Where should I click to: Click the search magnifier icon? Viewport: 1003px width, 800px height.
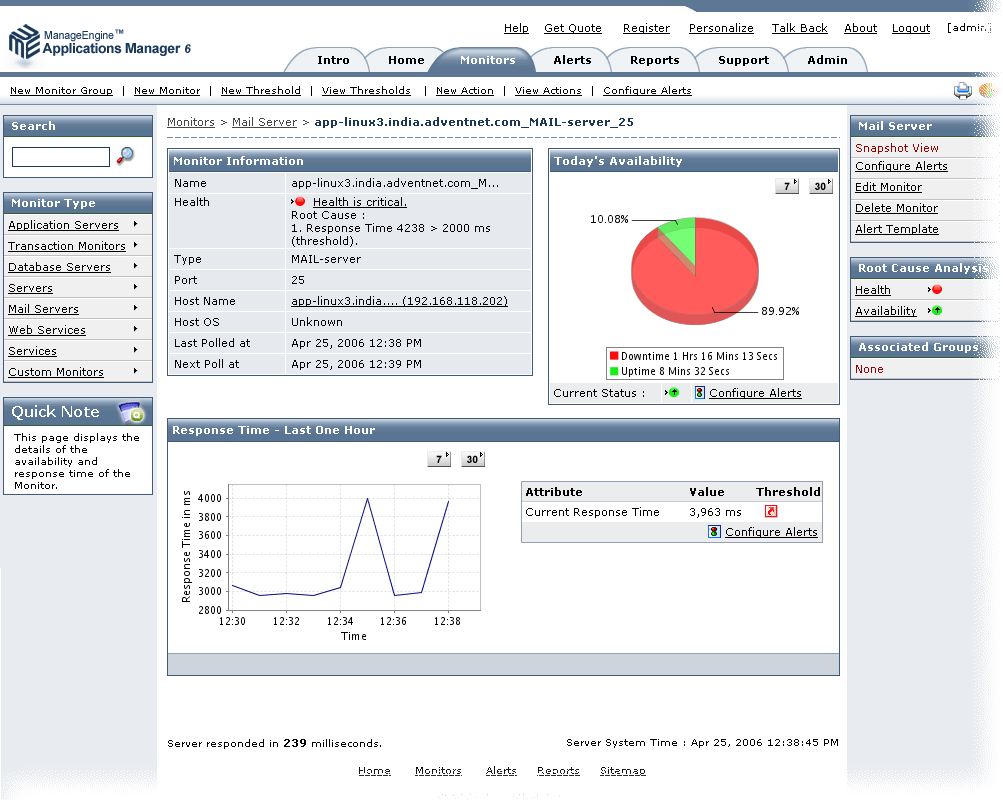pyautogui.click(x=125, y=155)
